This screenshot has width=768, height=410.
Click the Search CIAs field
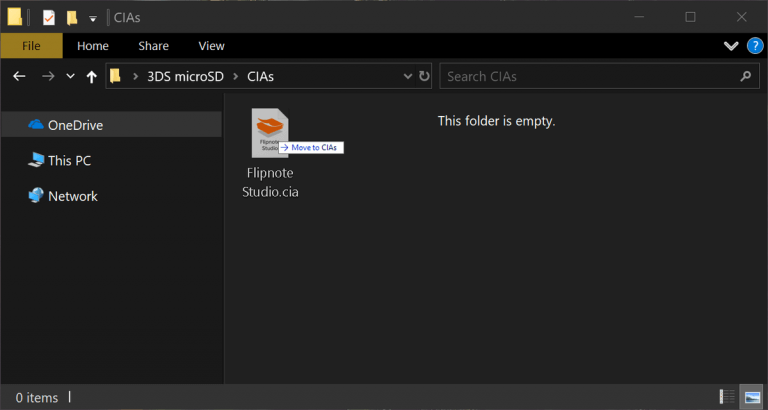click(590, 76)
